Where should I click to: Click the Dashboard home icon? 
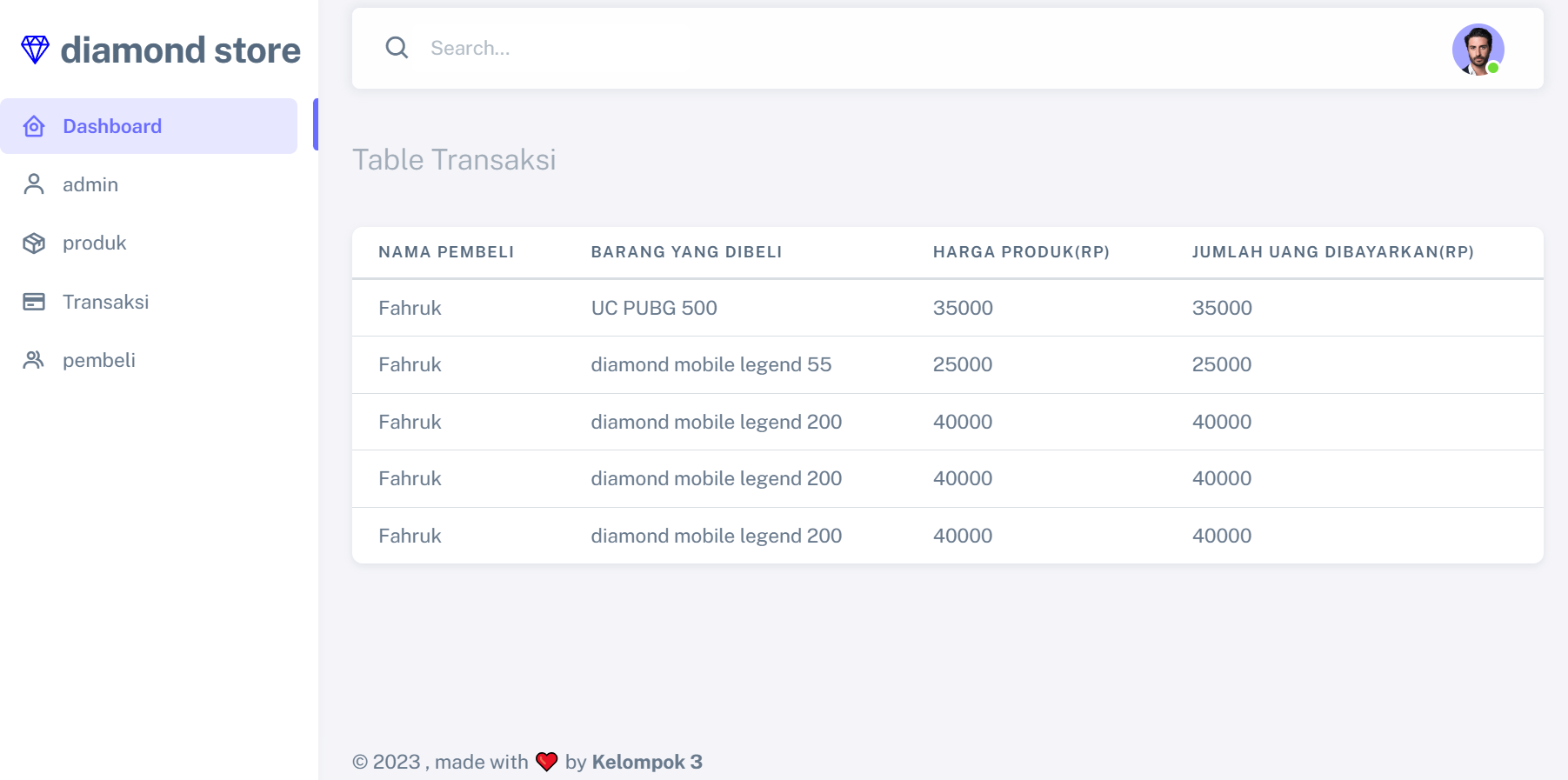(34, 127)
